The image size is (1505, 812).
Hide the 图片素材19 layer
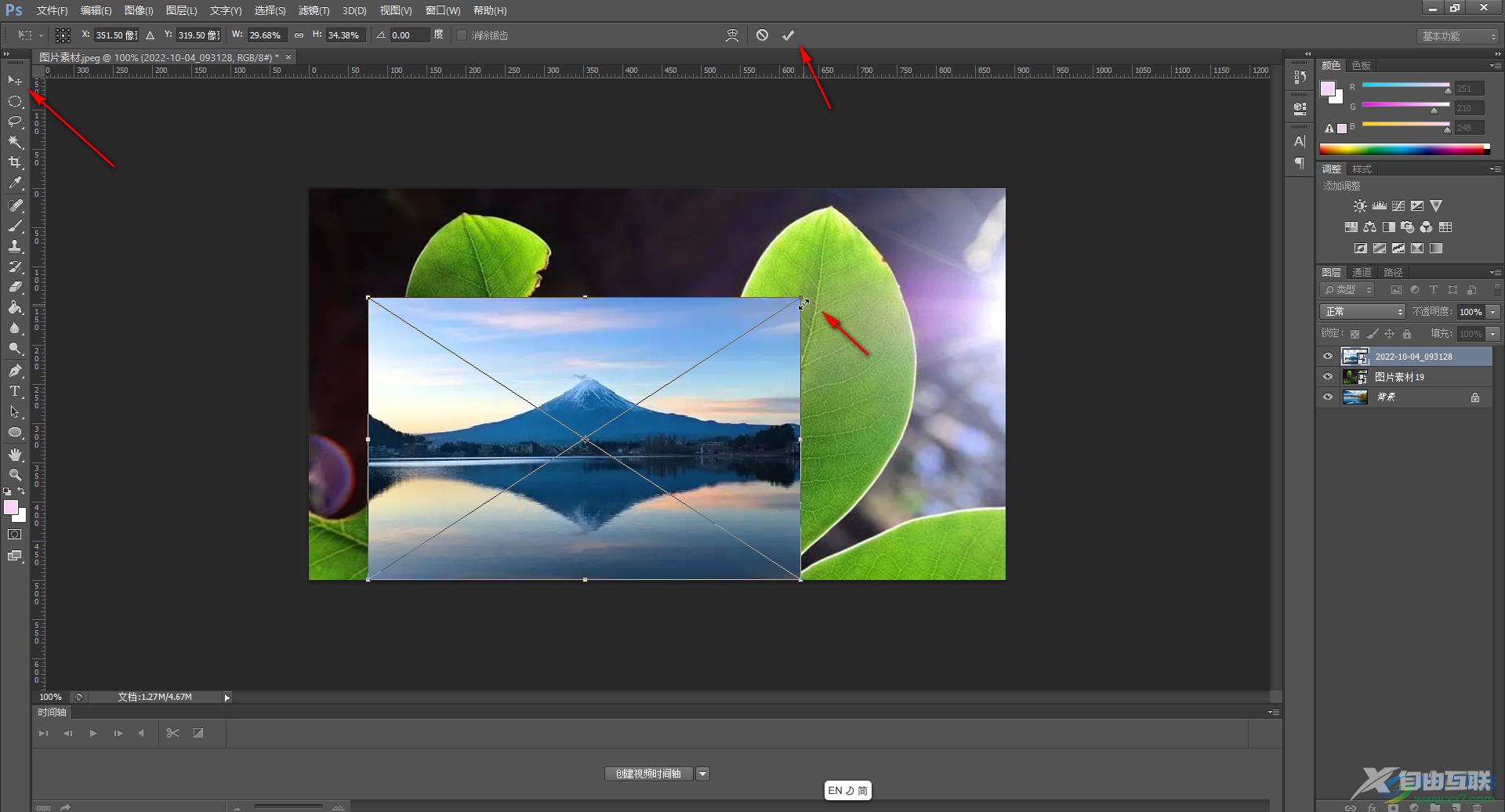coord(1328,377)
